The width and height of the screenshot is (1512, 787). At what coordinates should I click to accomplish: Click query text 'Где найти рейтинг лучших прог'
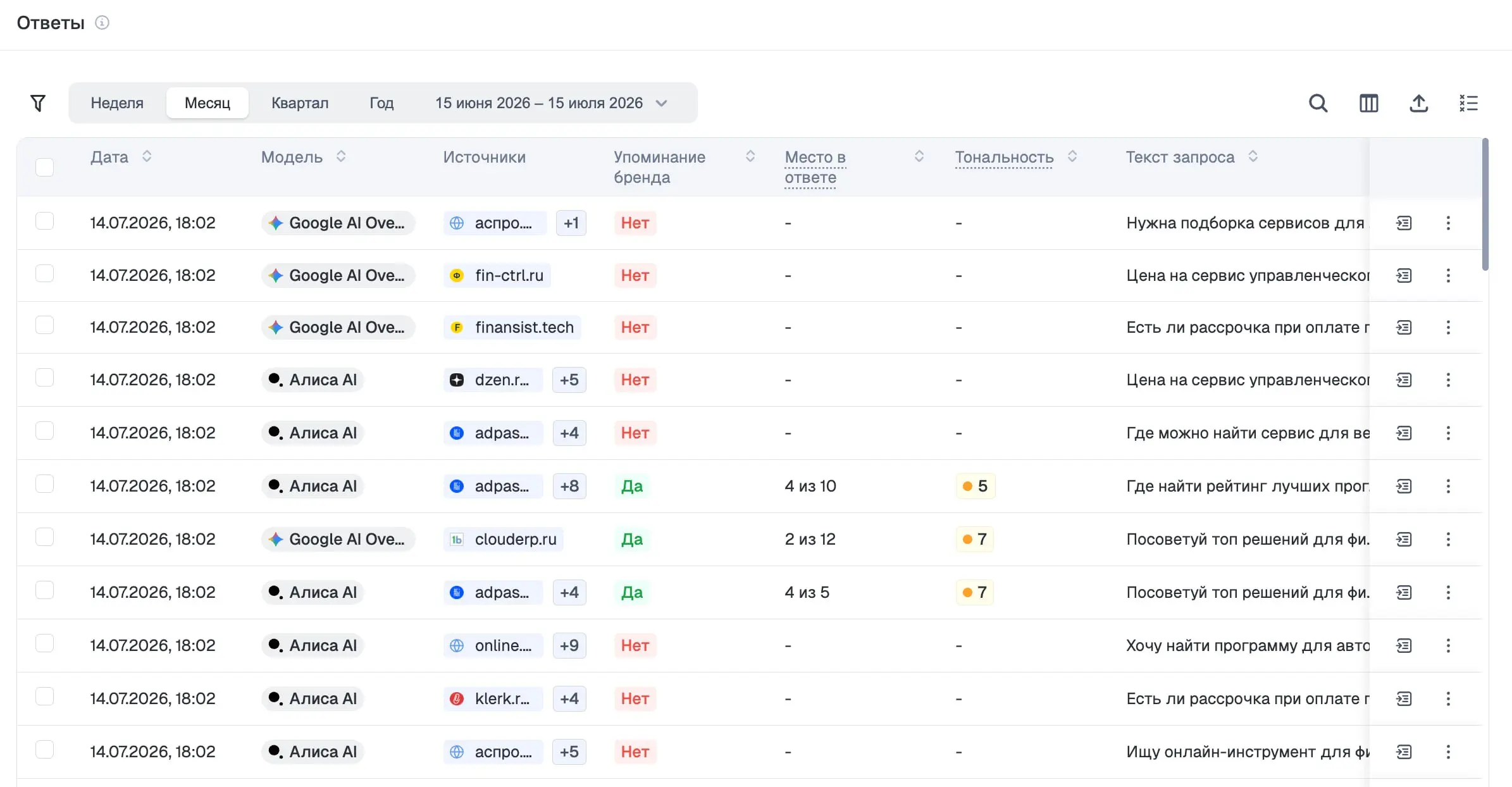(x=1248, y=486)
